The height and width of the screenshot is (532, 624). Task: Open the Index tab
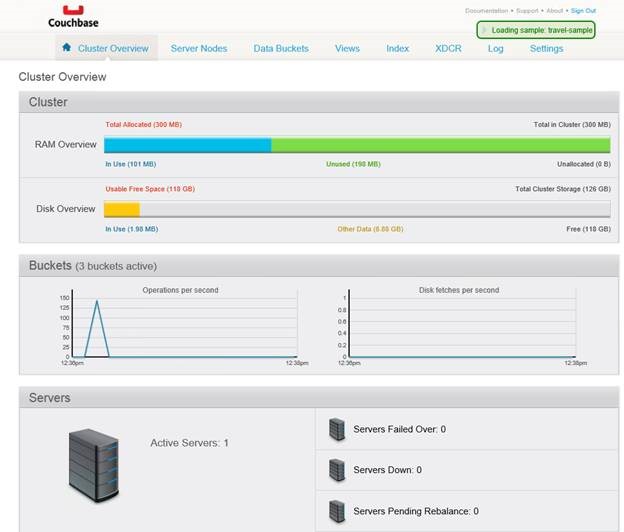click(x=398, y=49)
